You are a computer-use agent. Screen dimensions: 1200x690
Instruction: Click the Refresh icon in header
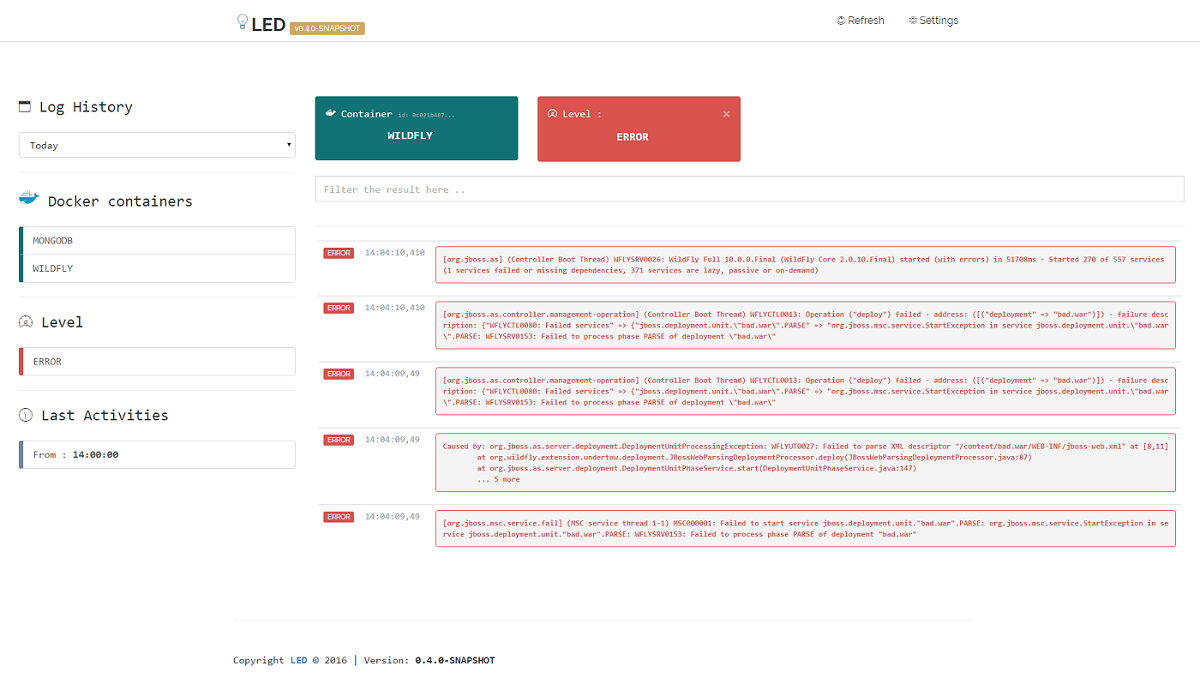[841, 20]
